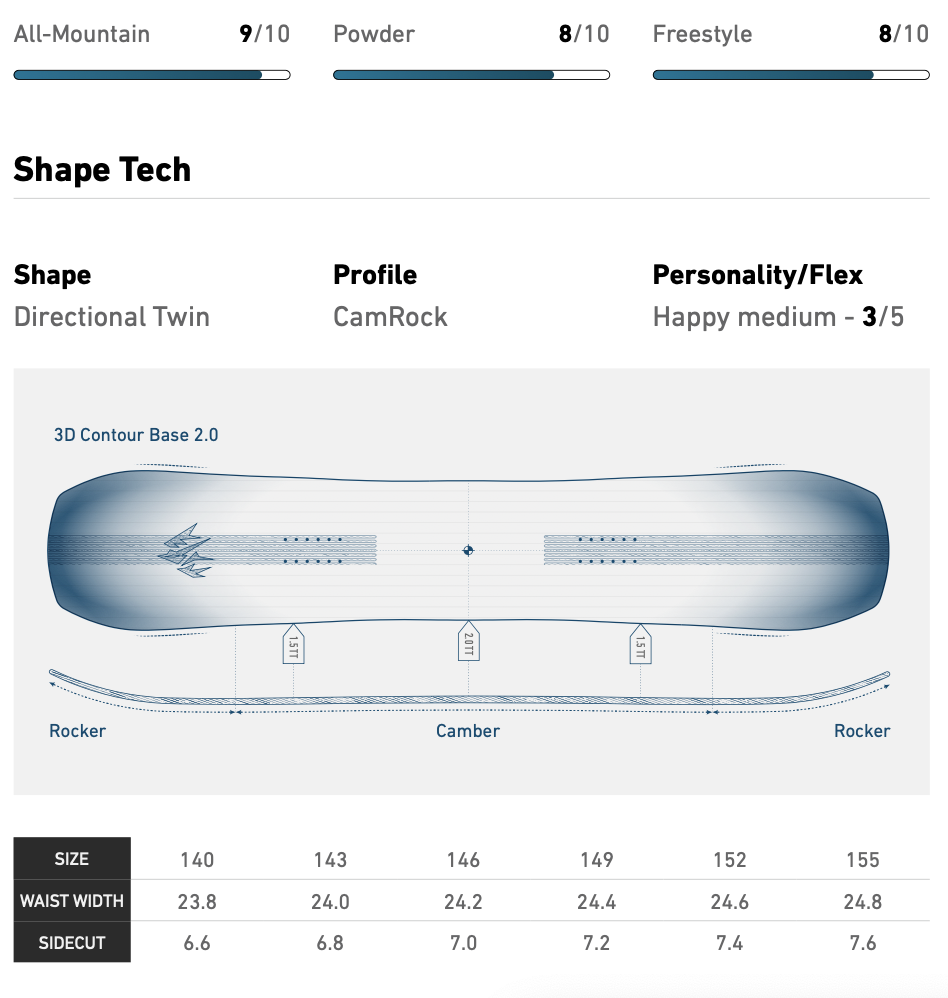Viewport: 948px width, 998px height.
Task: Click the SIZE row header cell
Action: [x=72, y=859]
